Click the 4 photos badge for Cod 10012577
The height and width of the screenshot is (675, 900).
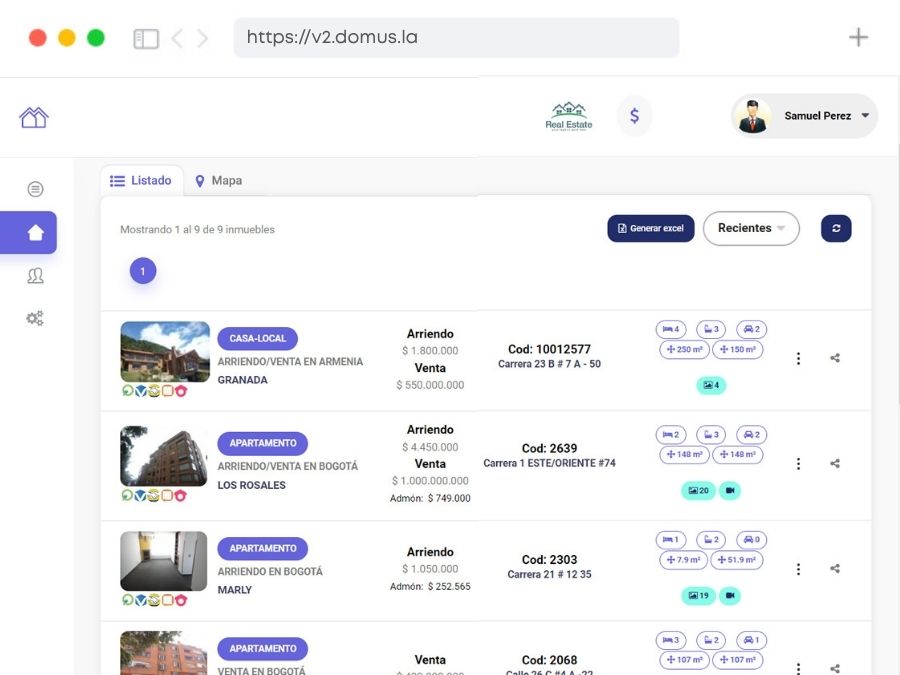tap(711, 385)
